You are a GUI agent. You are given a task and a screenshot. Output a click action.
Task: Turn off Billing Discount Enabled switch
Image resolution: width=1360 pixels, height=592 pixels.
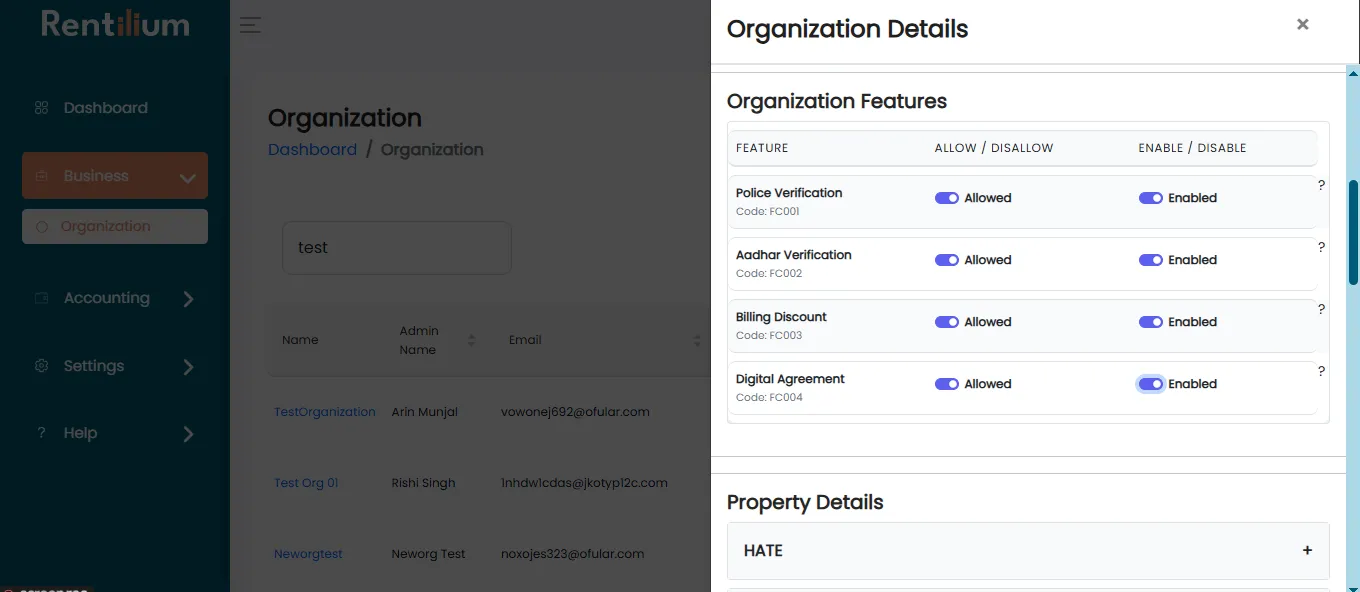point(1151,322)
